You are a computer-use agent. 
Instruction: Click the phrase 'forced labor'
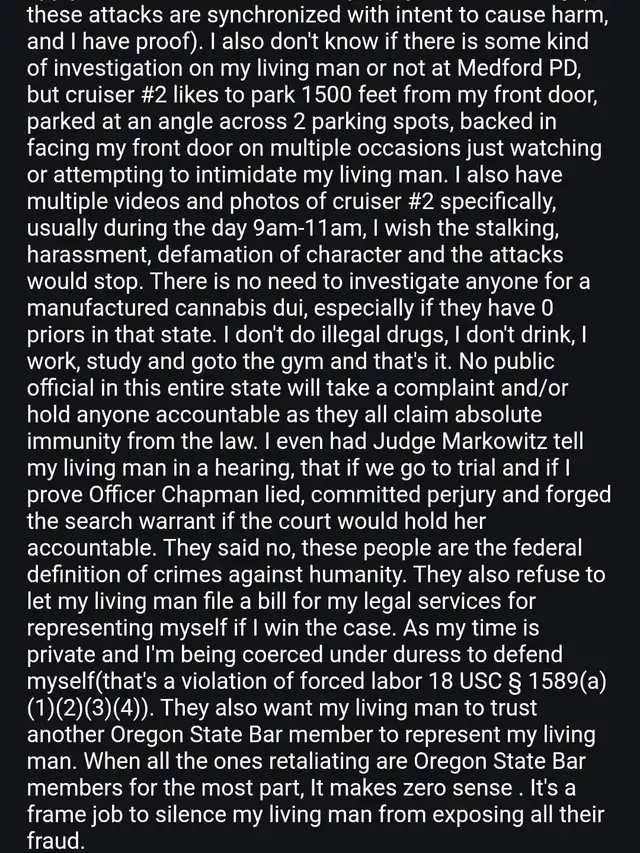pos(352,681)
